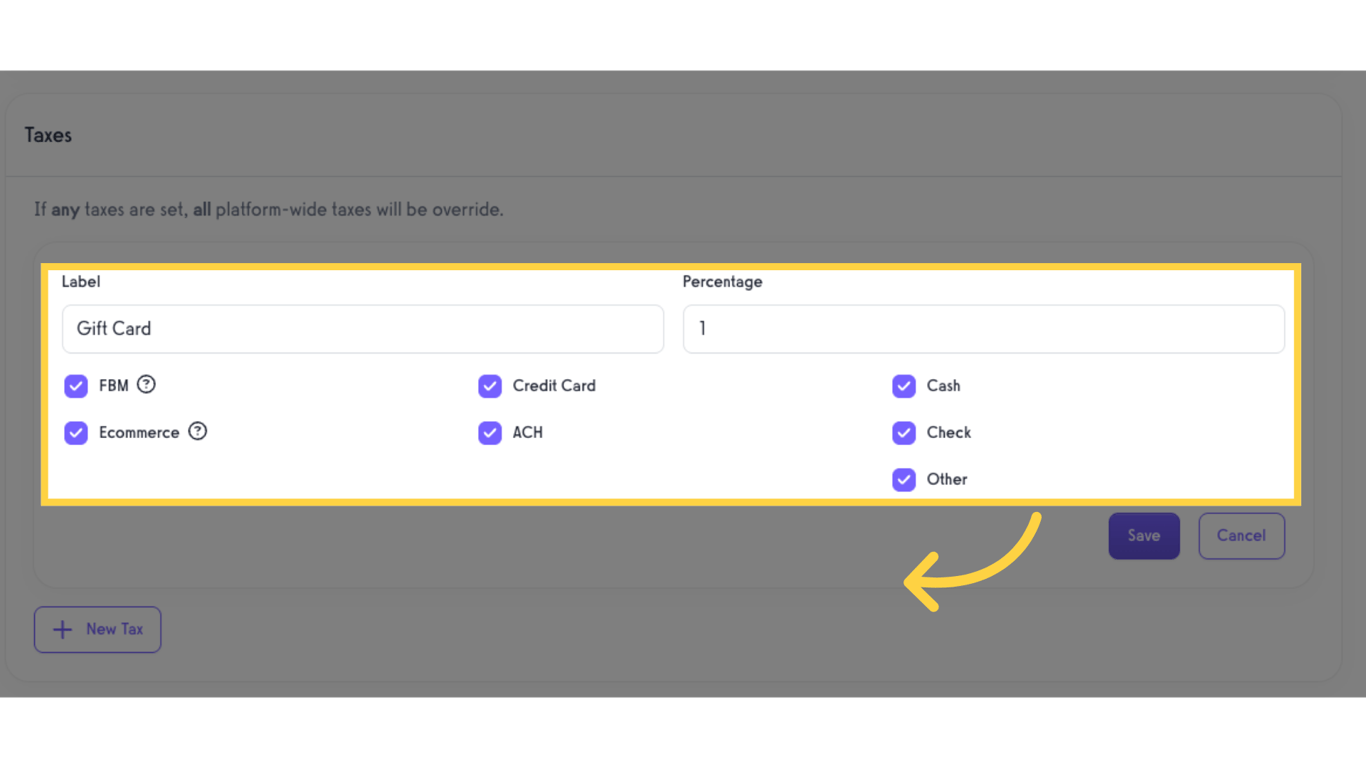Click the Percentage input field
The image size is (1366, 768).
tap(983, 328)
